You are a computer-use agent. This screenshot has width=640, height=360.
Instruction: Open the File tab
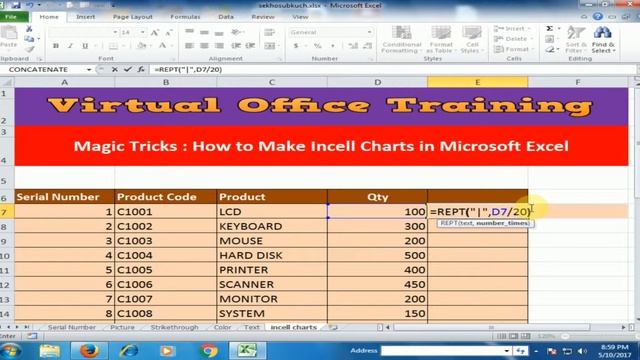[x=14, y=17]
